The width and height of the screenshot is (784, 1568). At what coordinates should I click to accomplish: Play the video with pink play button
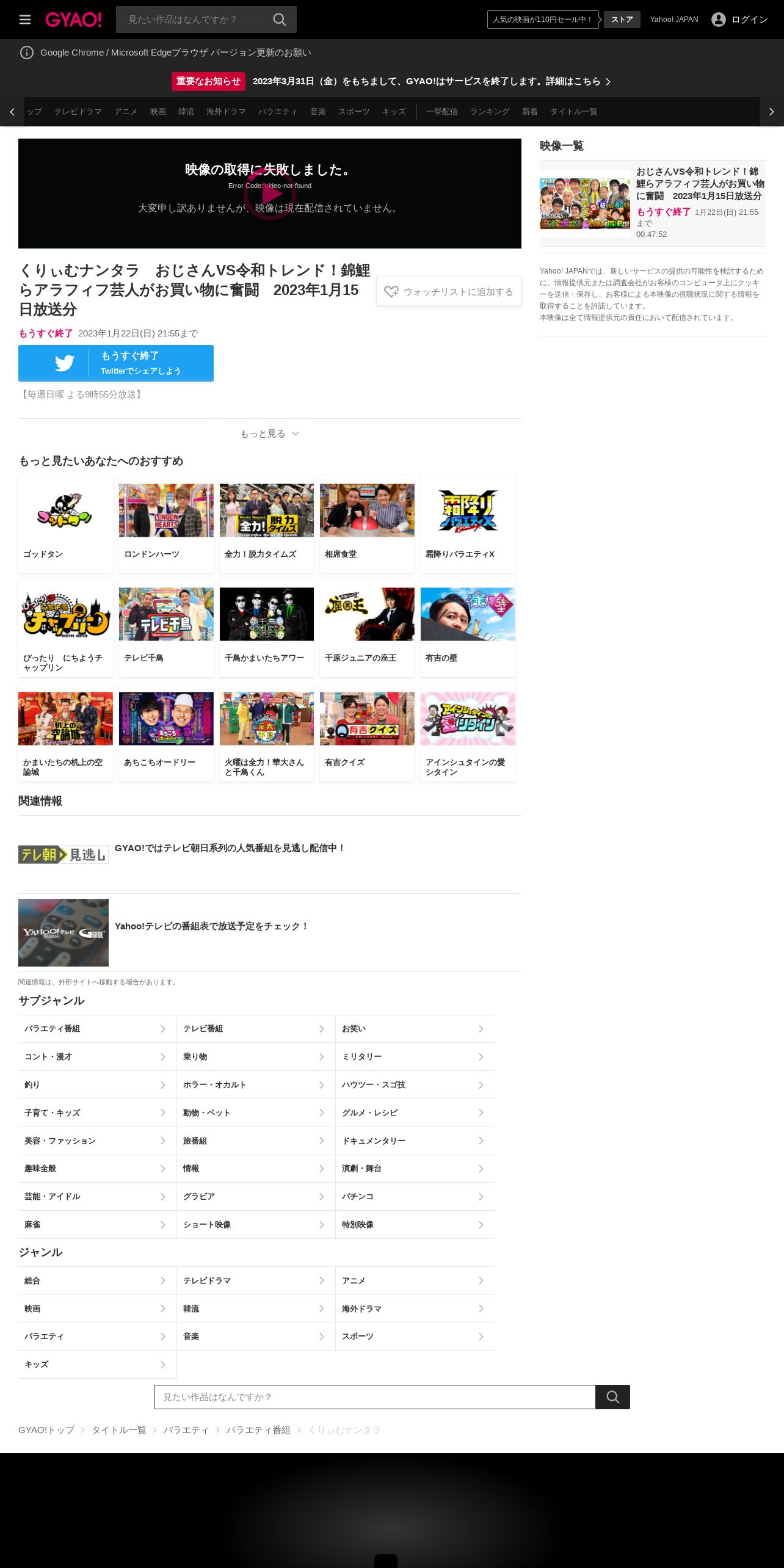(270, 194)
